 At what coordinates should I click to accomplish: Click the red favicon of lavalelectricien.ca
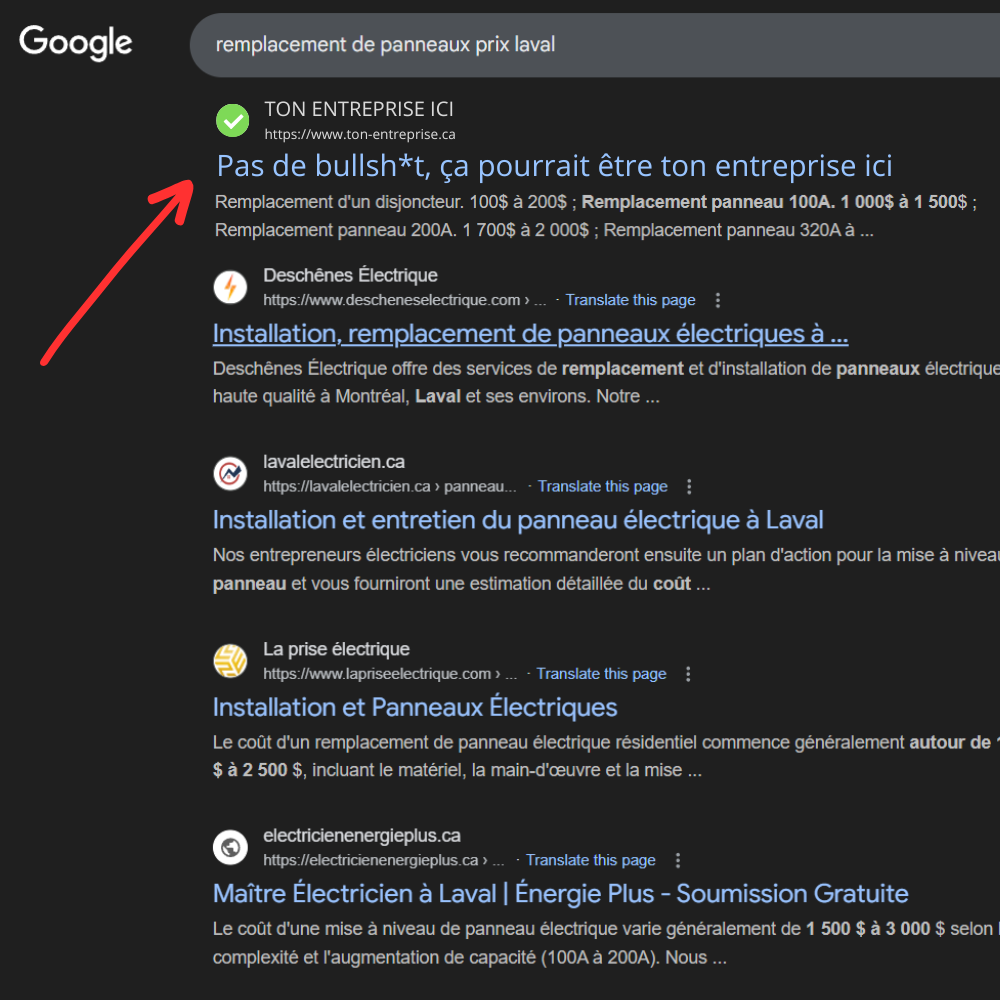230,473
